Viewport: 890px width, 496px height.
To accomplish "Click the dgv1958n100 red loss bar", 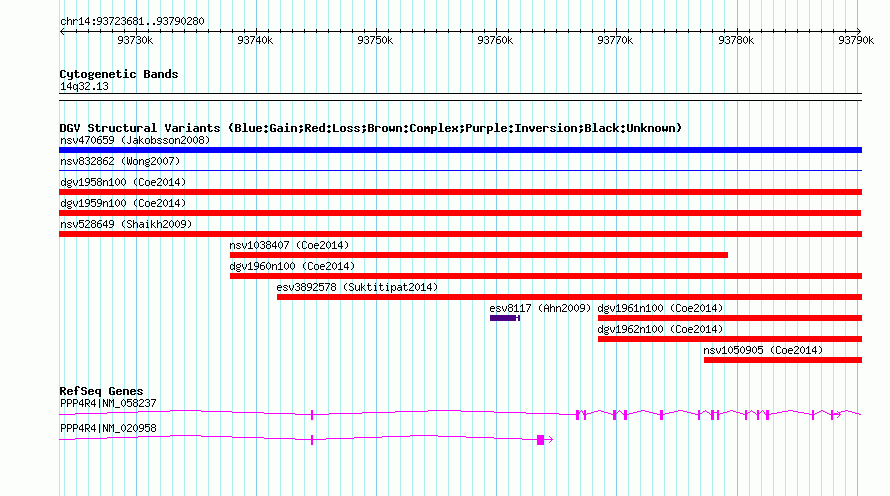I will (460, 192).
